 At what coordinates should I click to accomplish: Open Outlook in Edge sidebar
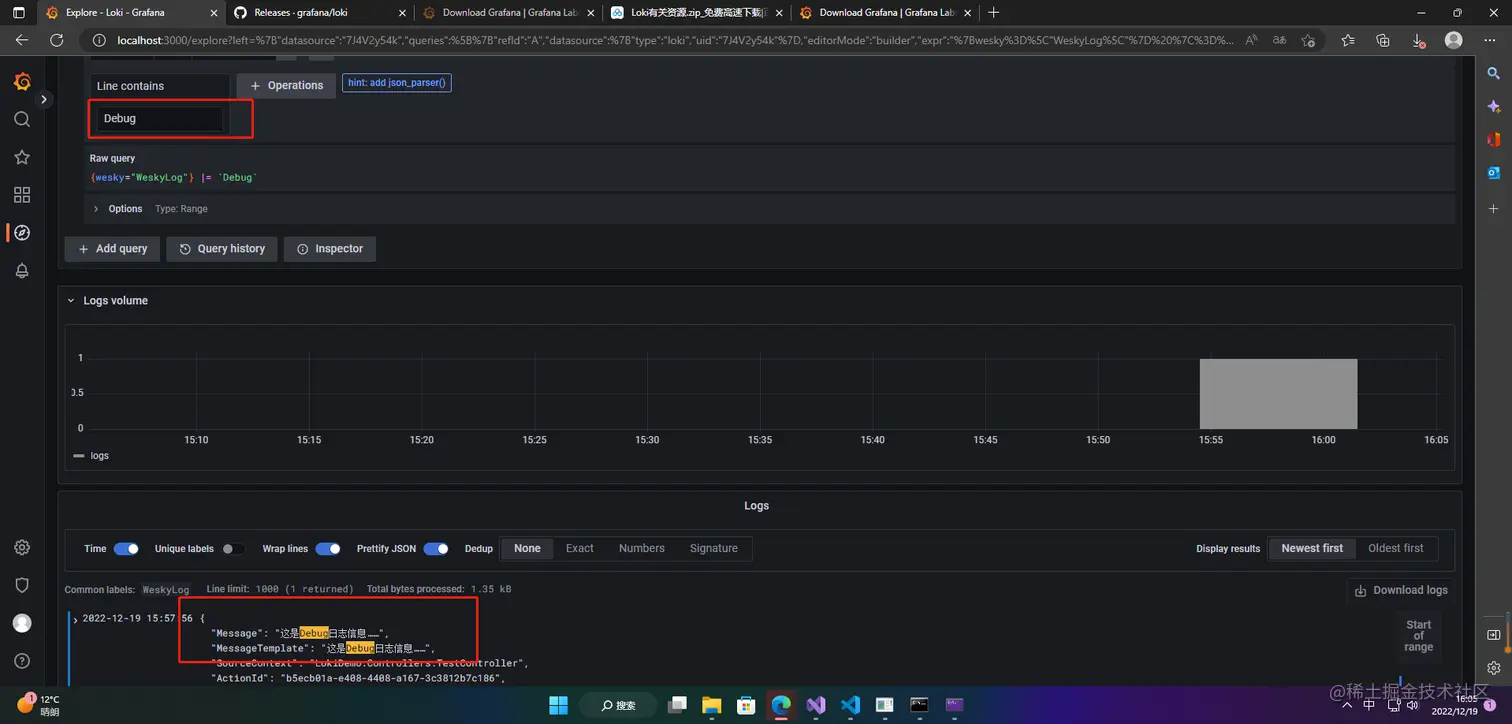coord(1493,173)
